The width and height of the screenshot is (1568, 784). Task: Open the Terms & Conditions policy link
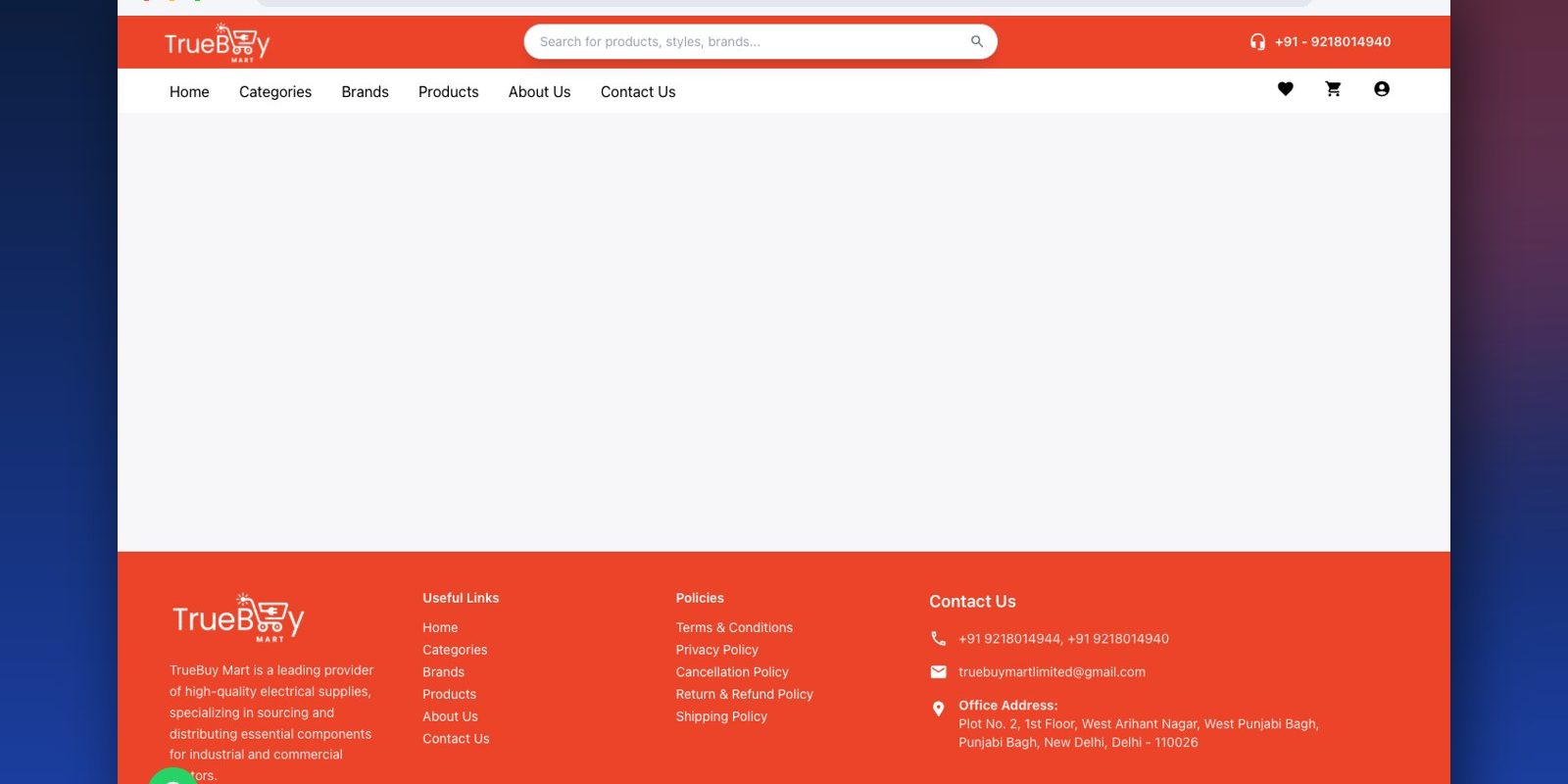(734, 628)
